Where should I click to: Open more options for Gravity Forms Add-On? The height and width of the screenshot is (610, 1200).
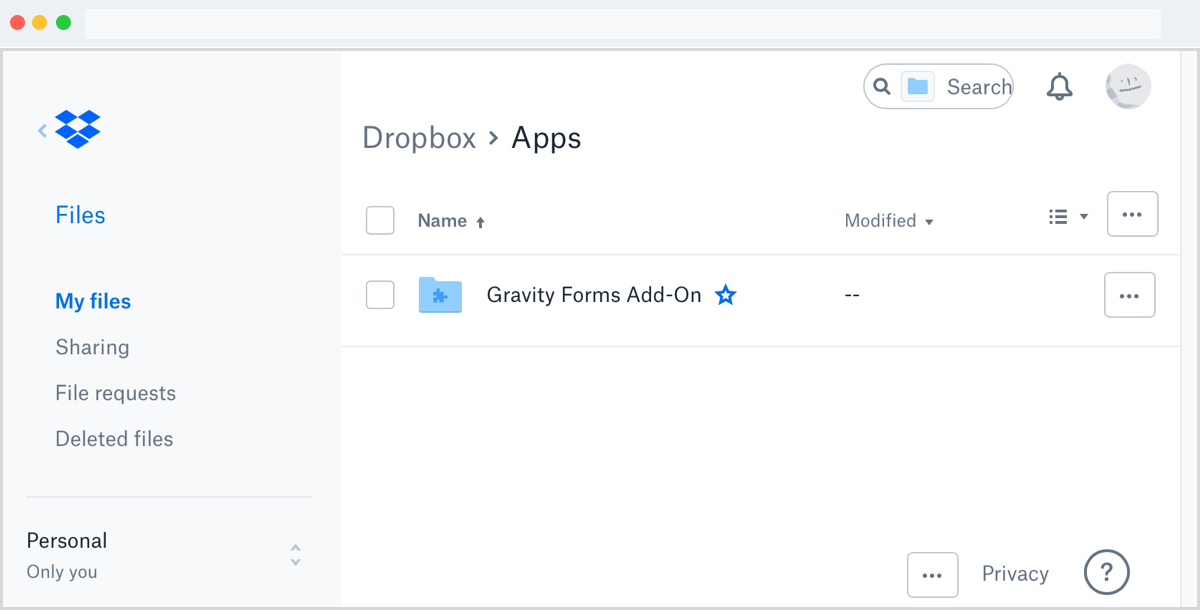click(1129, 295)
